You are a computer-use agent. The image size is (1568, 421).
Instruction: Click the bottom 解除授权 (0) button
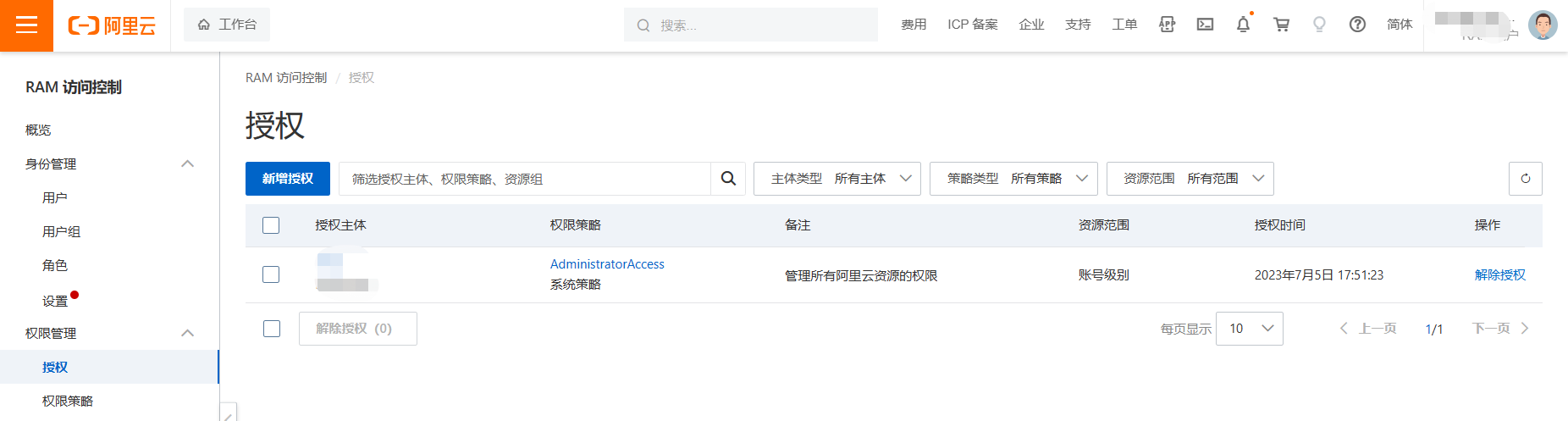tap(357, 329)
